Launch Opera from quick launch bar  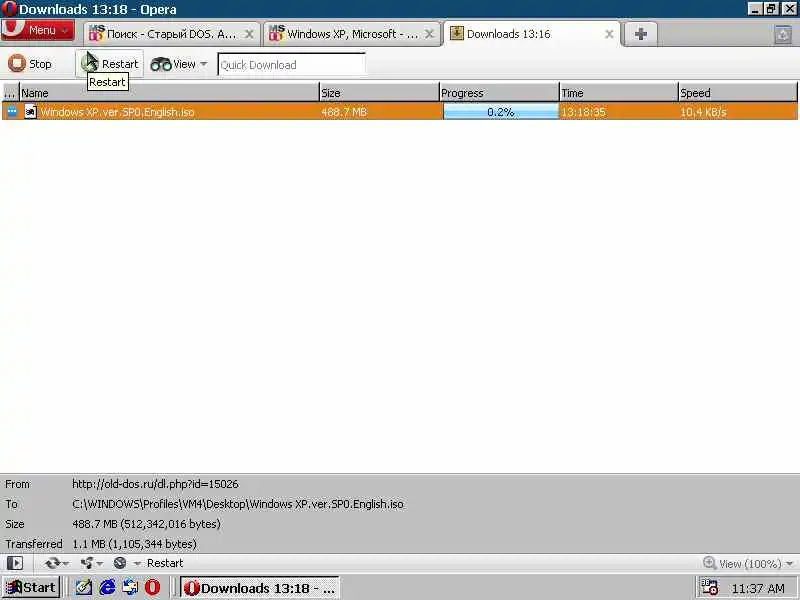point(152,587)
